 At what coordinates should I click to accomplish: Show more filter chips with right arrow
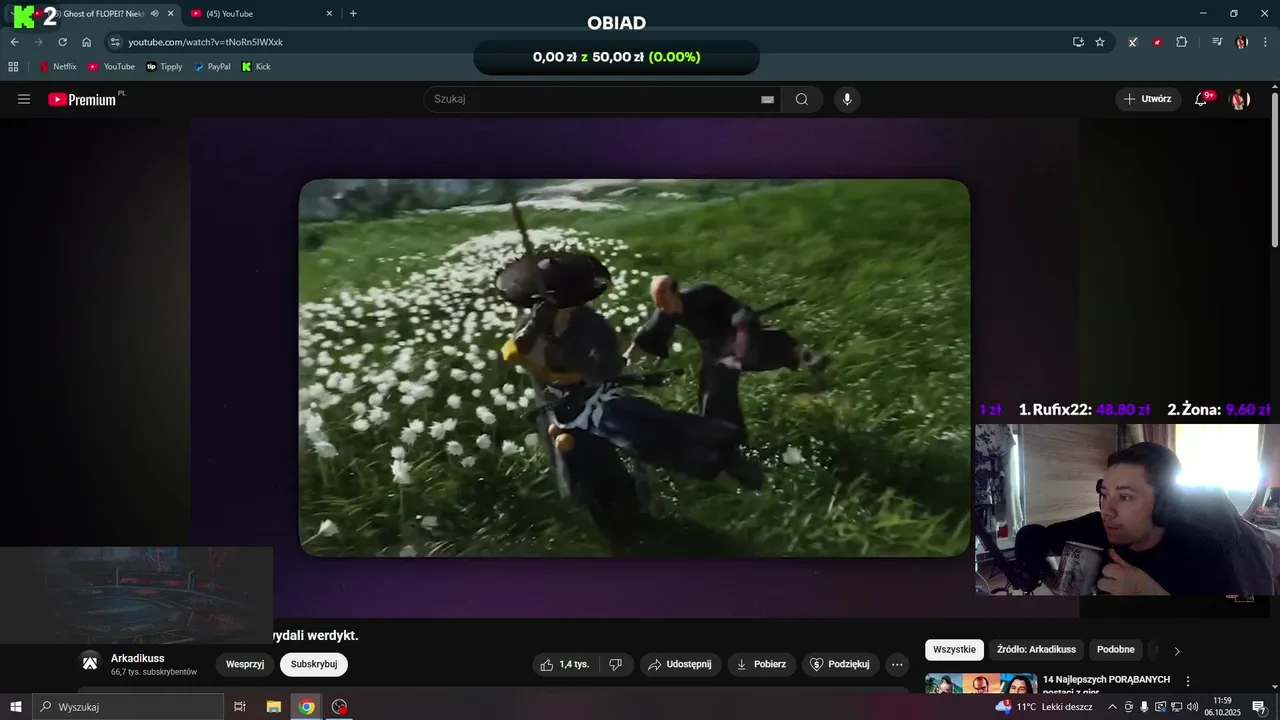point(1177,651)
